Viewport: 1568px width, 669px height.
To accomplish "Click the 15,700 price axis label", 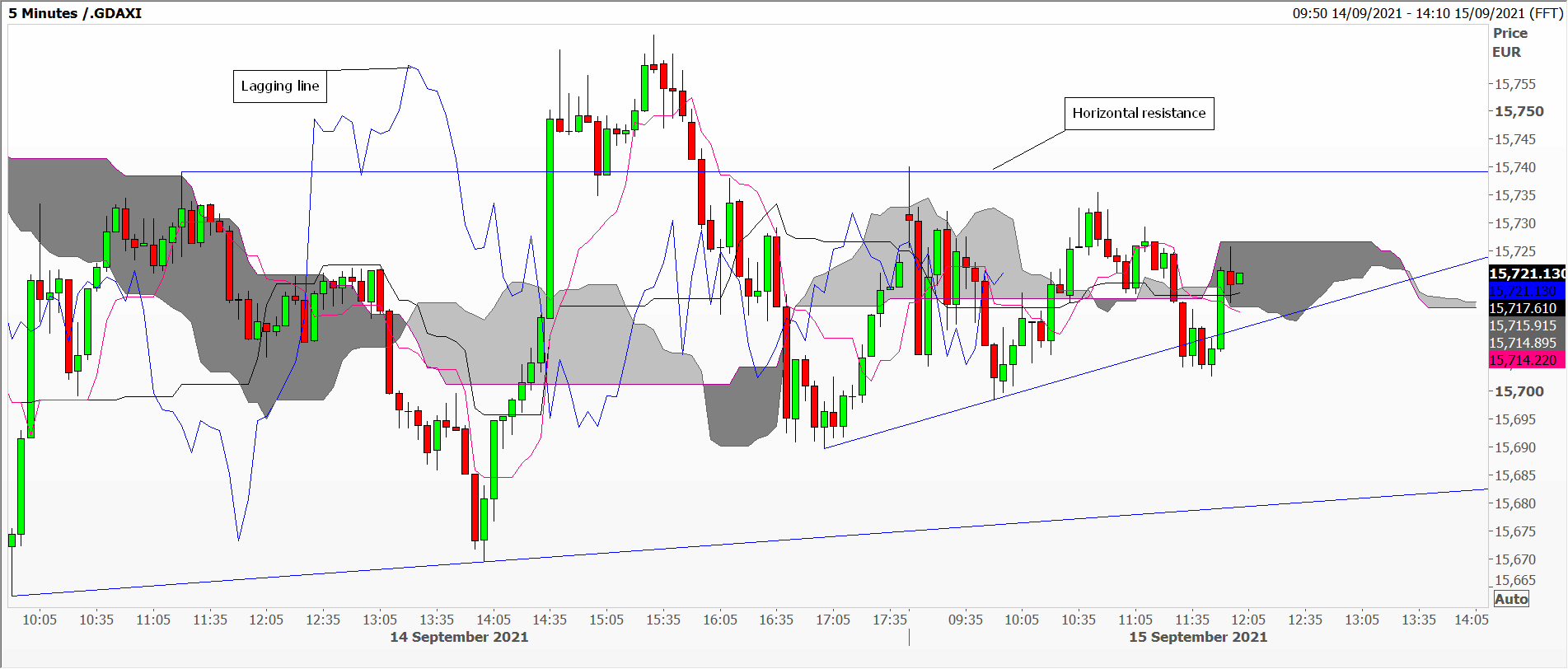I will [x=1519, y=391].
